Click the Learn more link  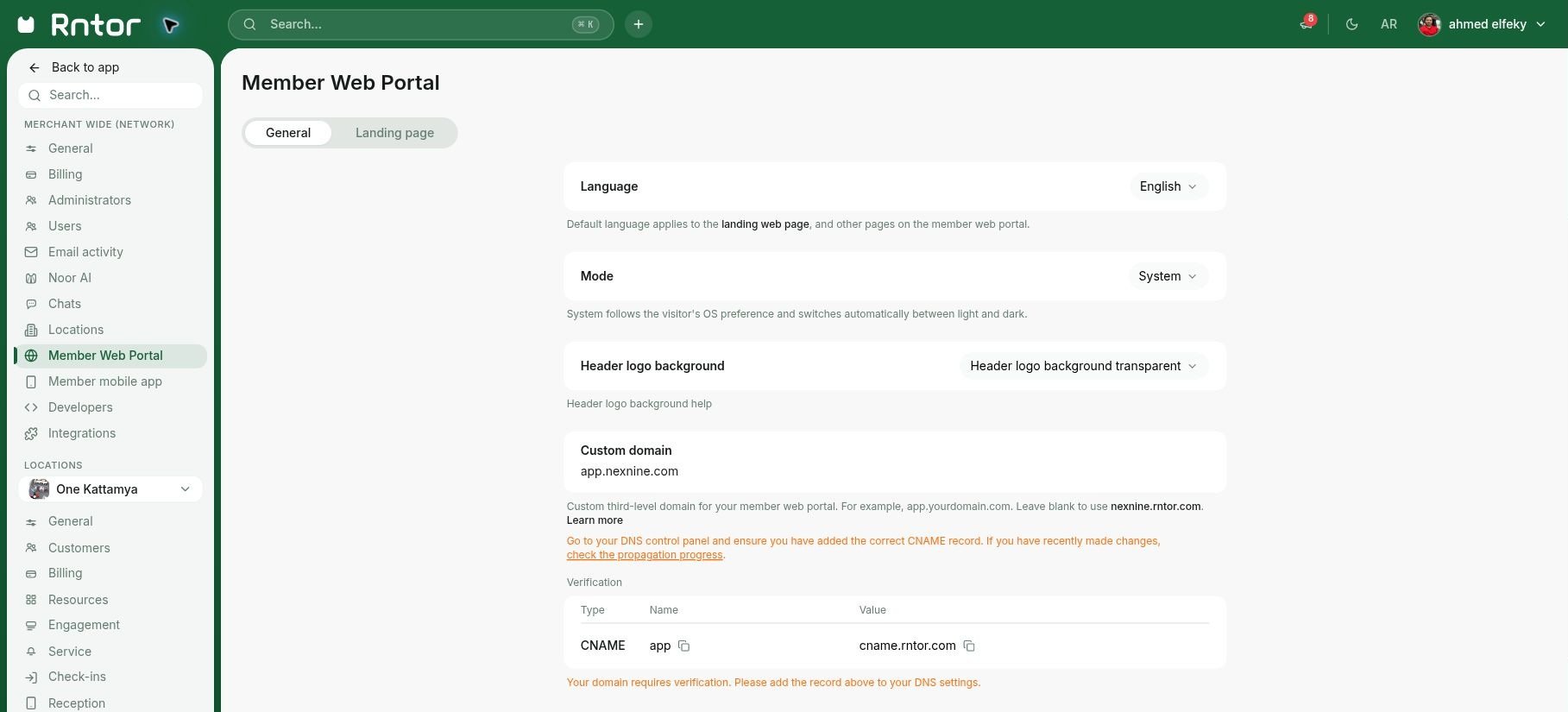point(595,520)
